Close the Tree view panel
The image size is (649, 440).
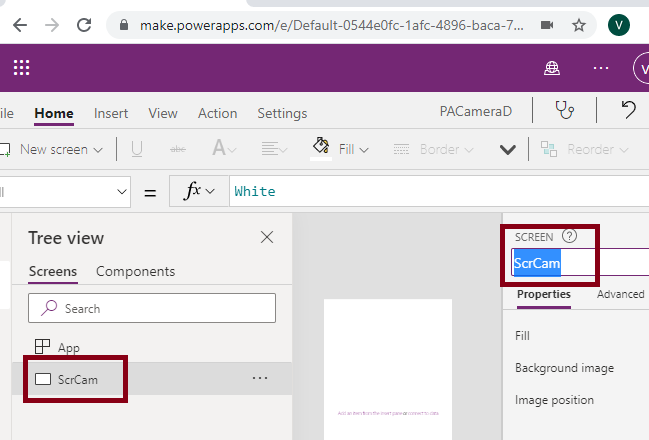click(267, 237)
